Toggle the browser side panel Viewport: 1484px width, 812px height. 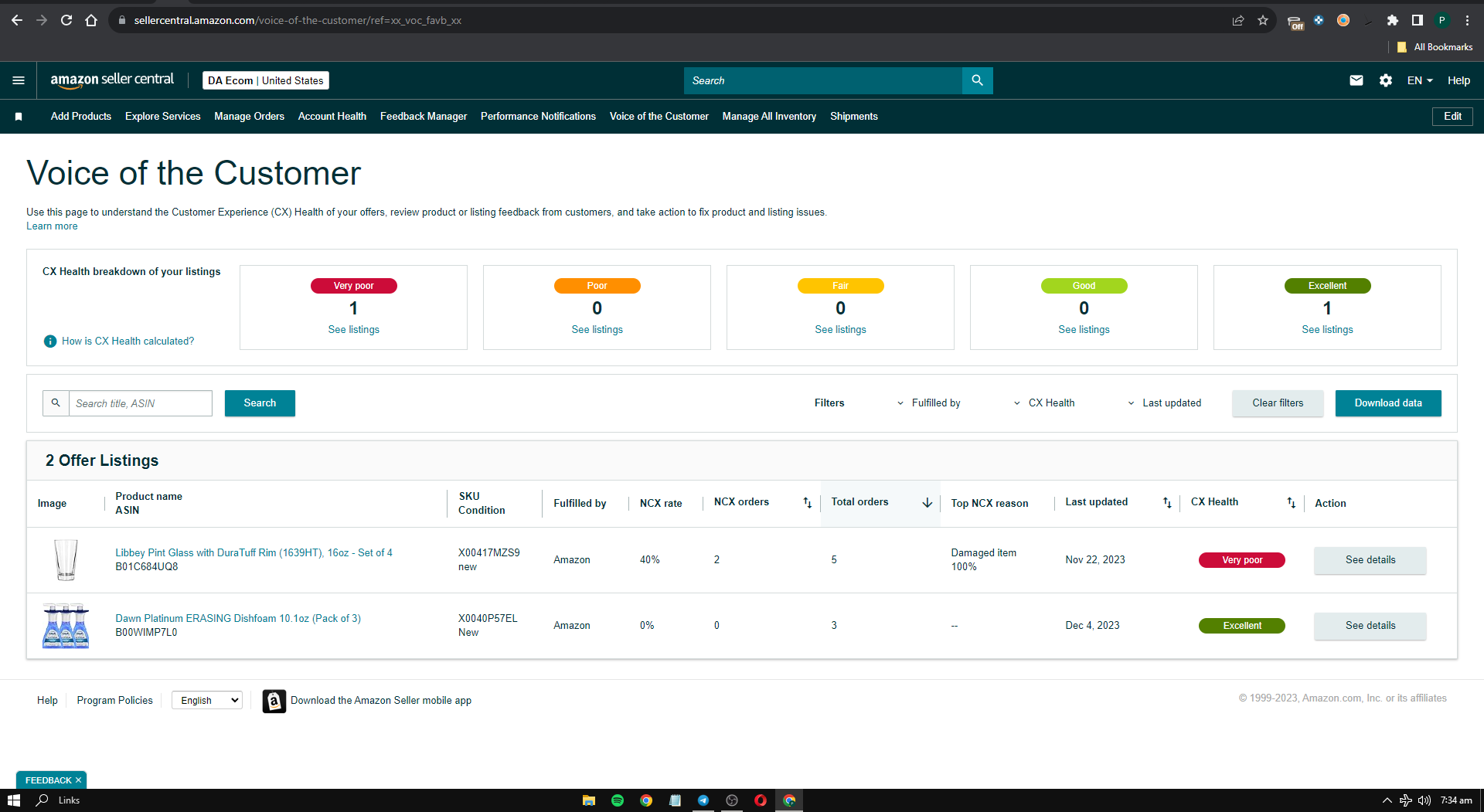1417,20
